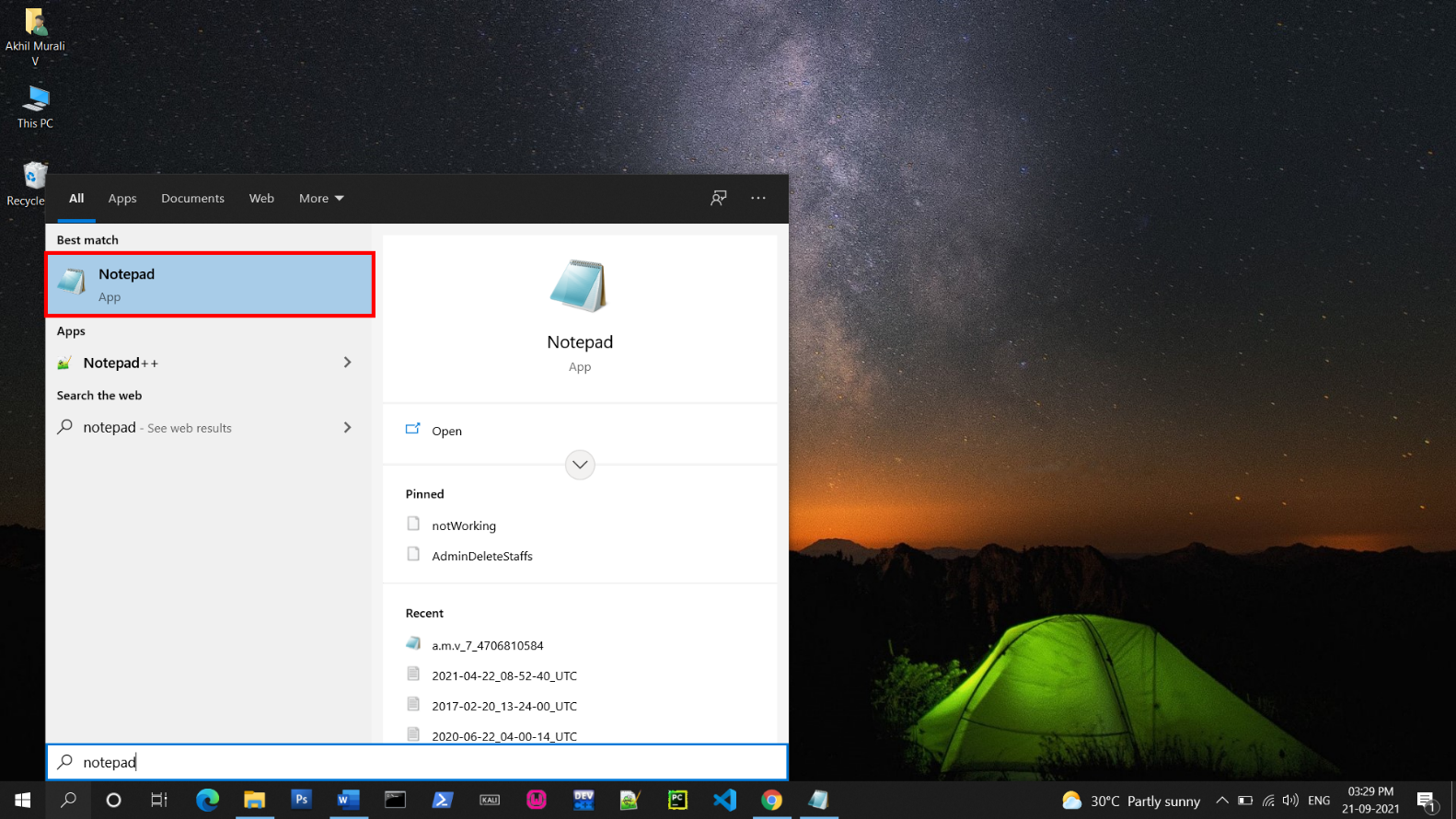
Task: Expand more actions with the chevron-down button
Action: click(x=580, y=465)
